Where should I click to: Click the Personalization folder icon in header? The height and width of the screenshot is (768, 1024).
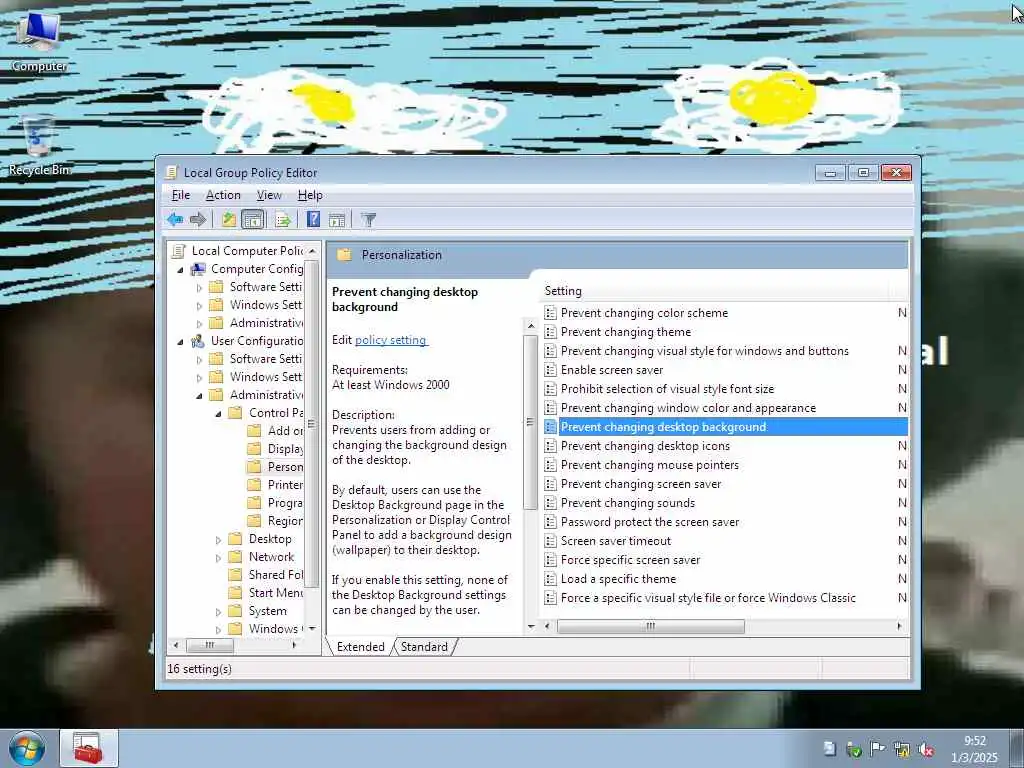tap(344, 255)
